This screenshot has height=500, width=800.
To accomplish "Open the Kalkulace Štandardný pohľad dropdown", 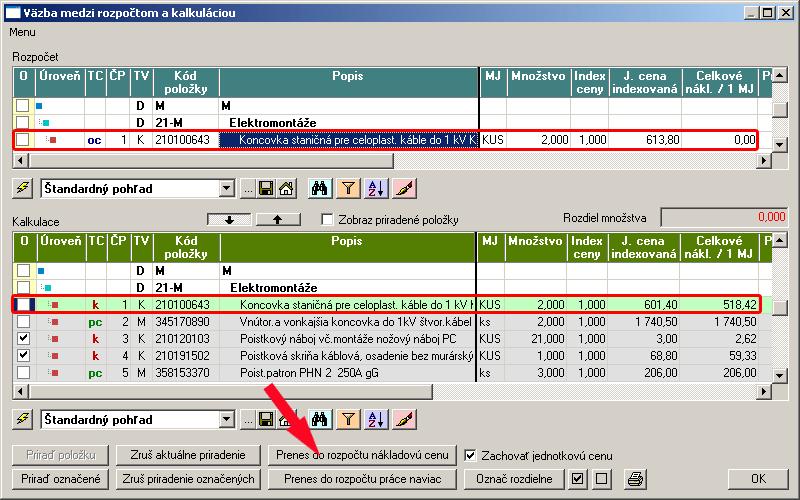I will (x=227, y=420).
